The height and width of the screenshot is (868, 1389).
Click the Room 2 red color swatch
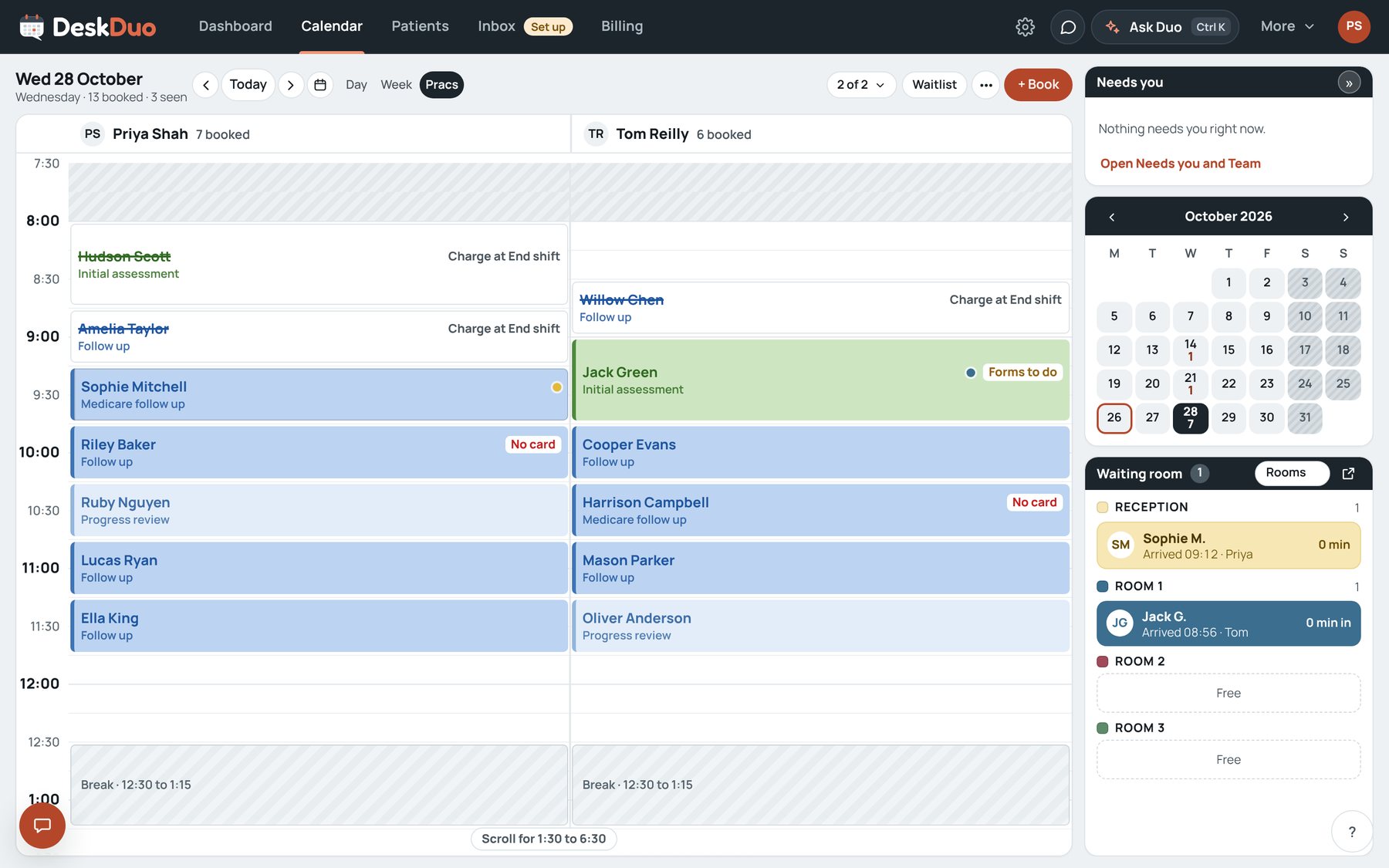click(x=1103, y=661)
